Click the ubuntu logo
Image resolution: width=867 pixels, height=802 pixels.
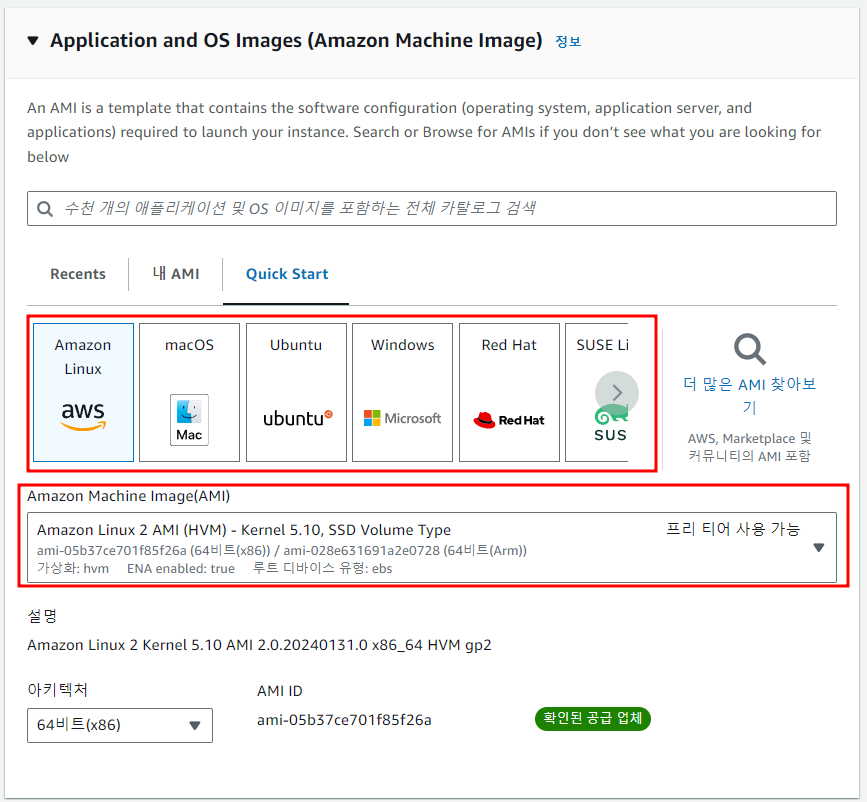point(297,418)
